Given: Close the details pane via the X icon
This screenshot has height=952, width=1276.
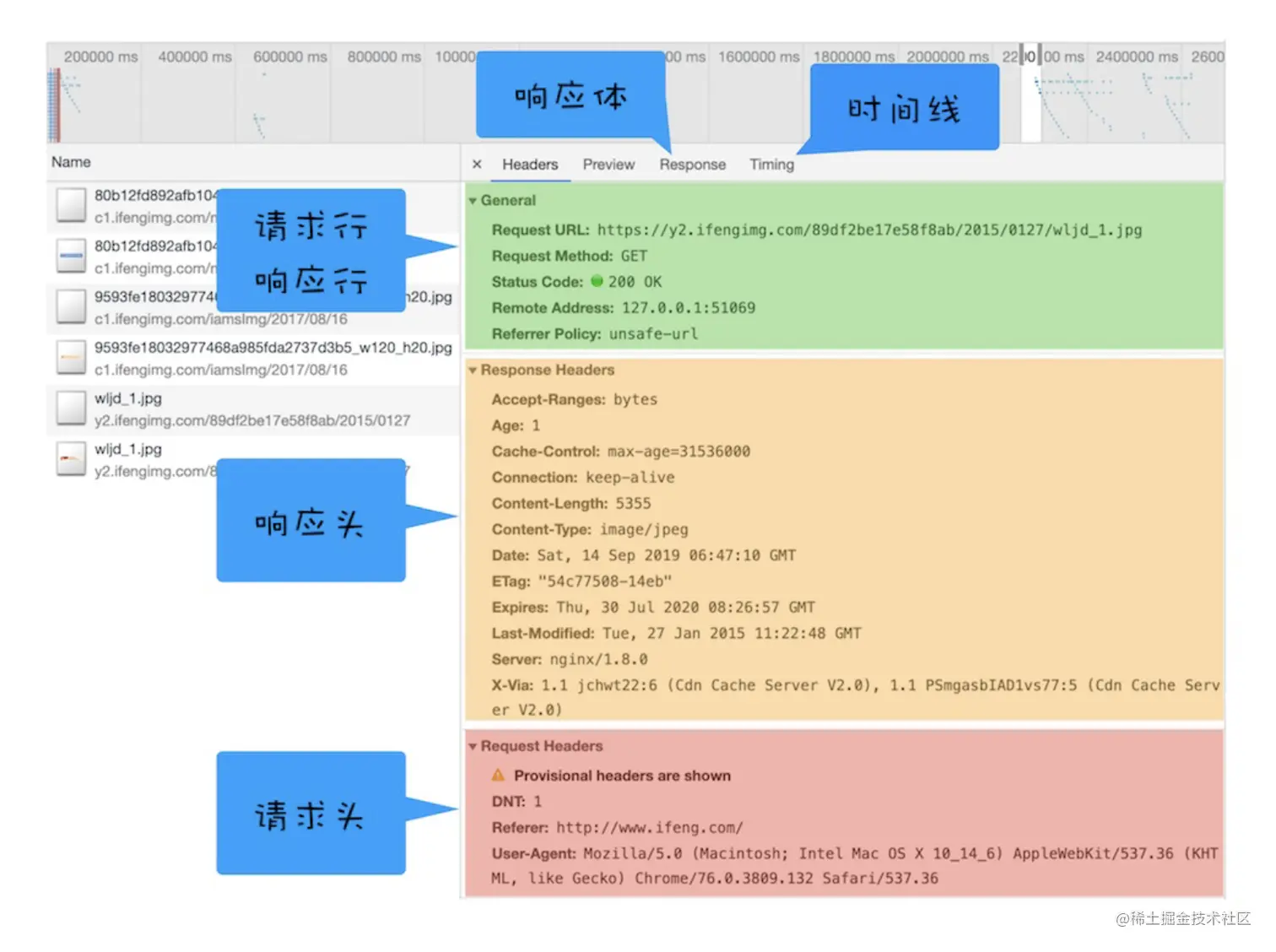Looking at the screenshot, I should [477, 164].
